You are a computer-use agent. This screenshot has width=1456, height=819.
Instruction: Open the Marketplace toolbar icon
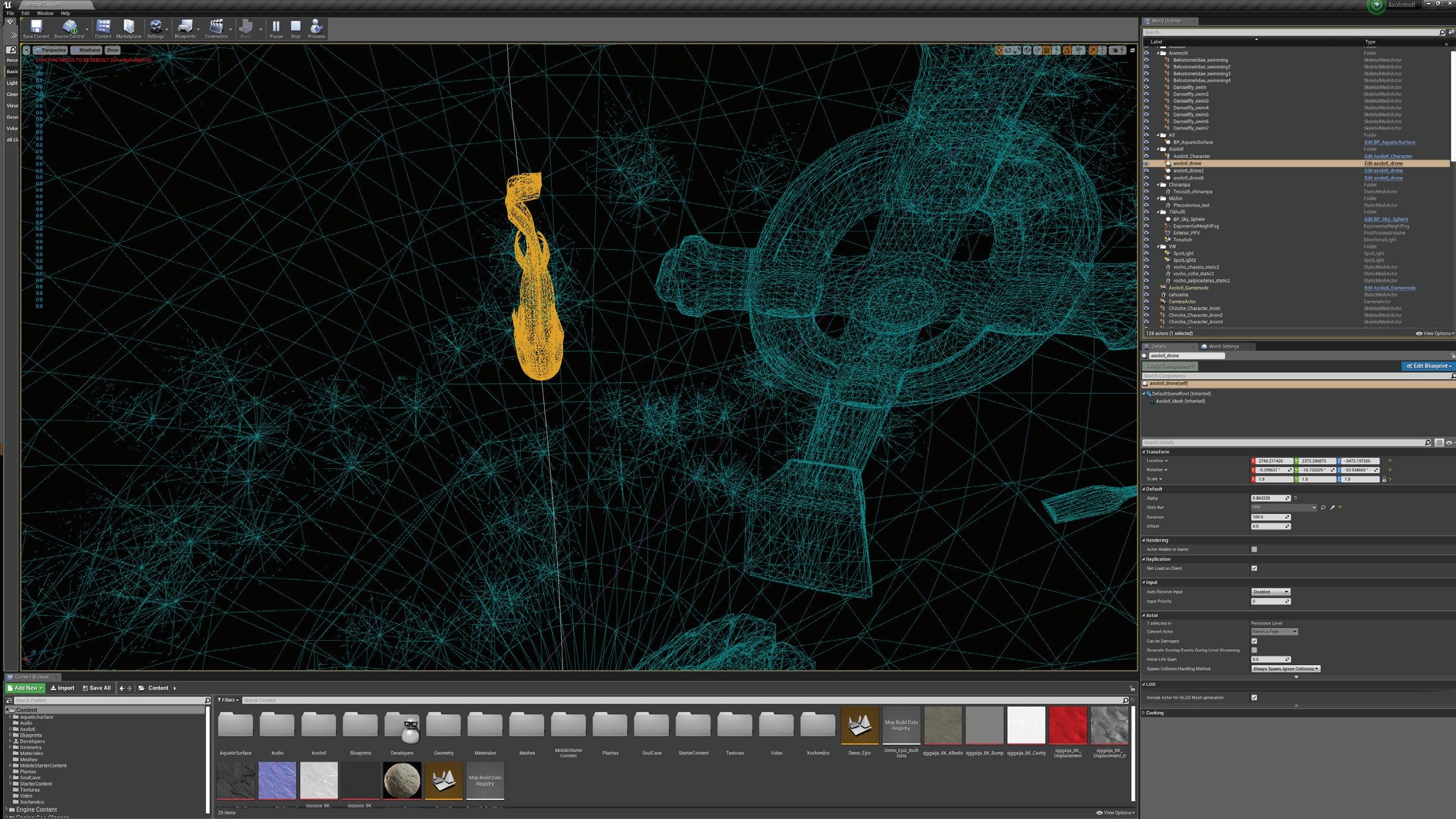(x=128, y=28)
